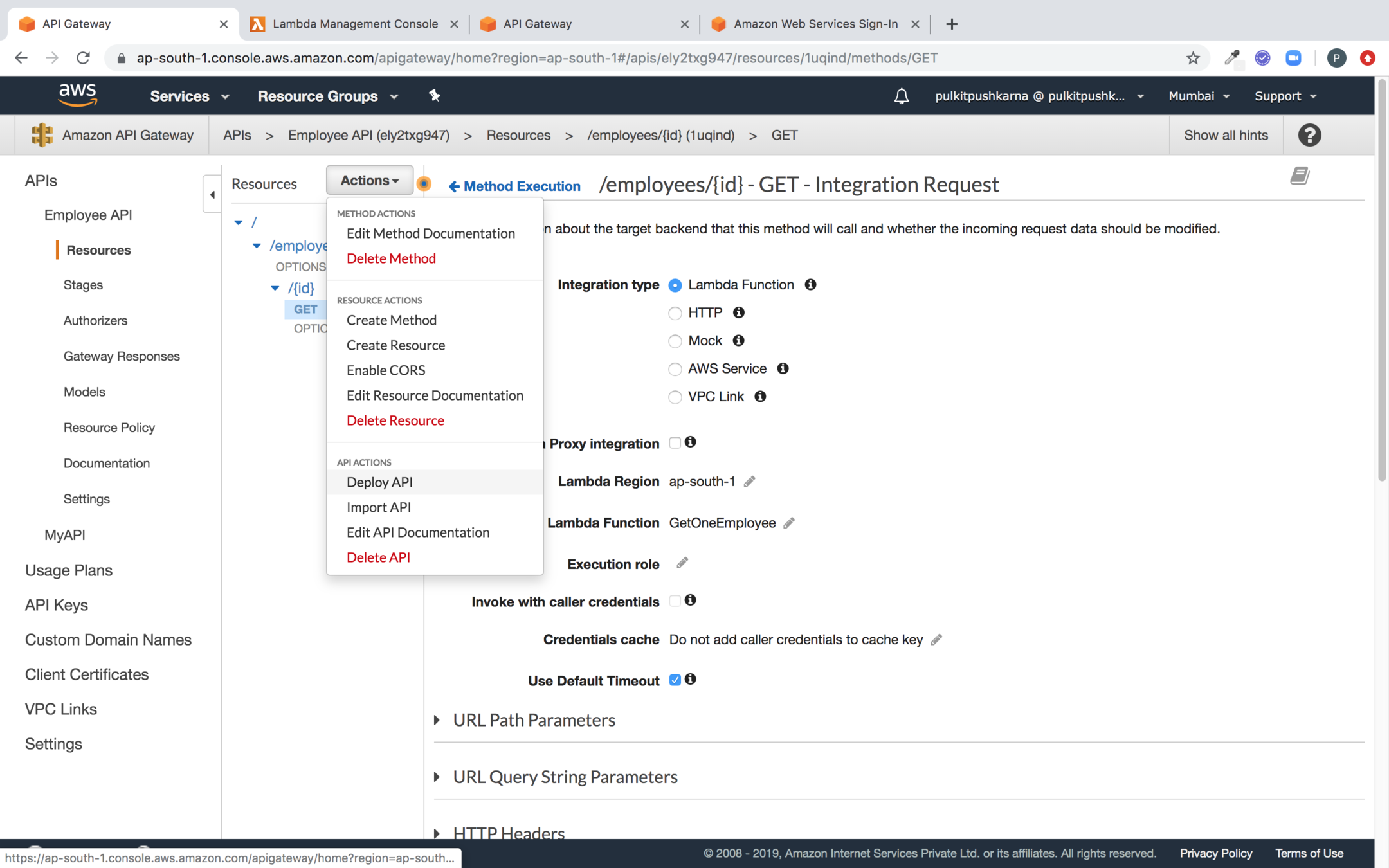Select the Mock integration type
1389x868 pixels.
coord(675,341)
